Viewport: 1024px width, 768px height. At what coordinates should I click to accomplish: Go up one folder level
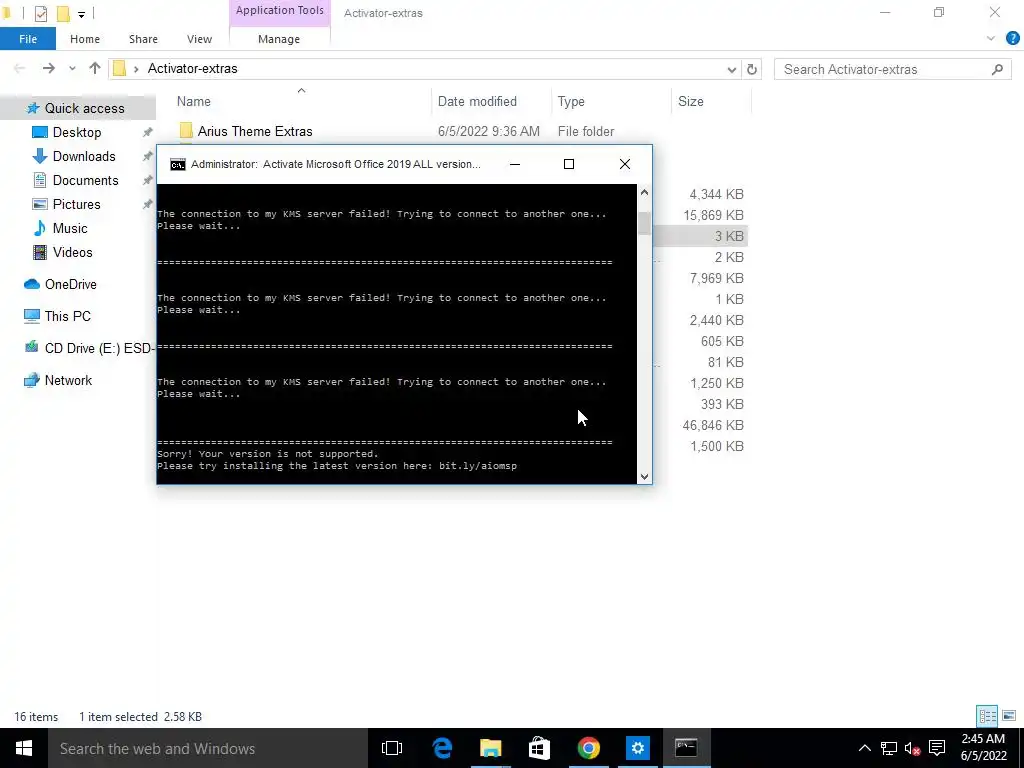(95, 69)
